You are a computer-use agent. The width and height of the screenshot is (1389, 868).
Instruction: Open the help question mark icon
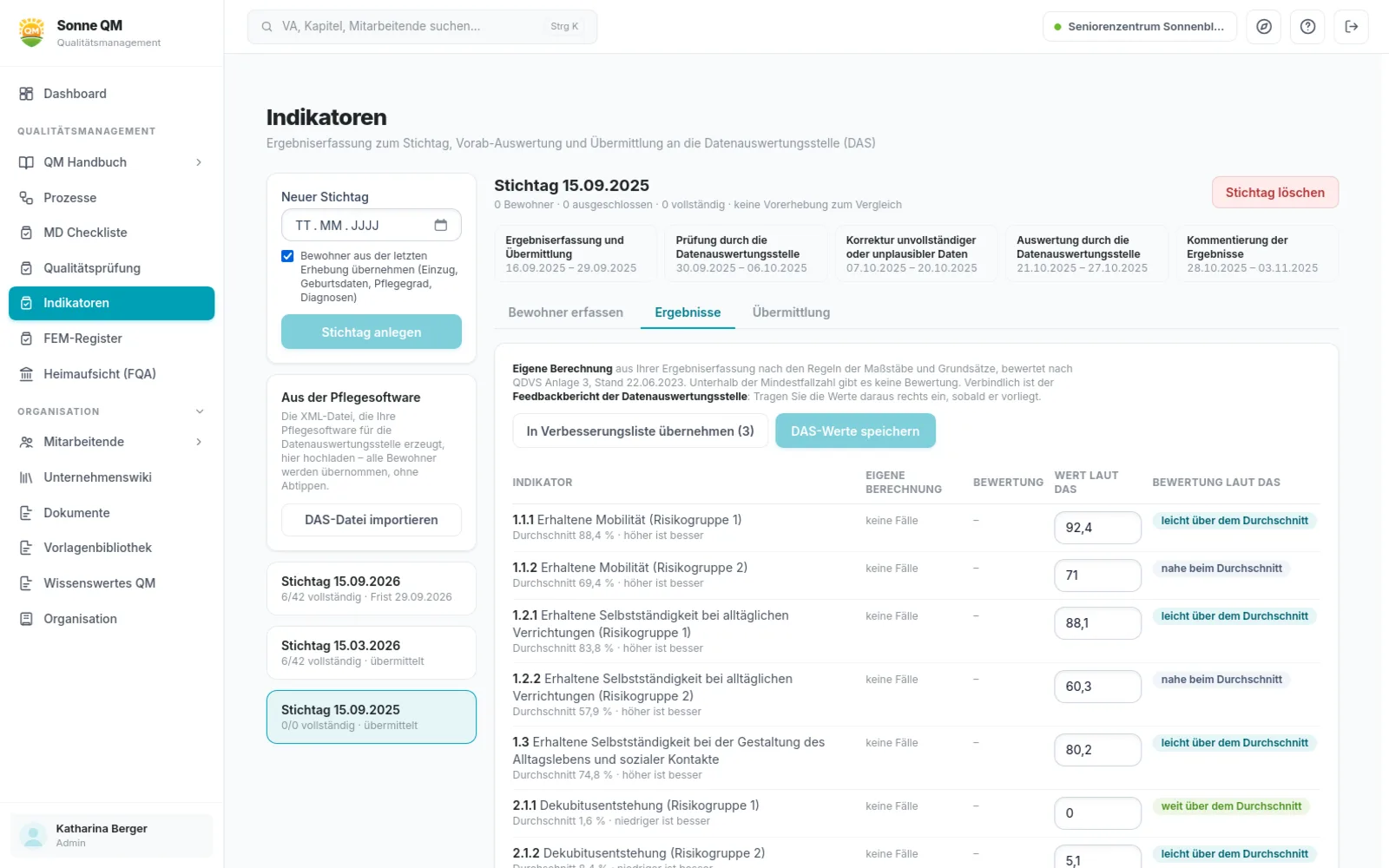click(1307, 27)
